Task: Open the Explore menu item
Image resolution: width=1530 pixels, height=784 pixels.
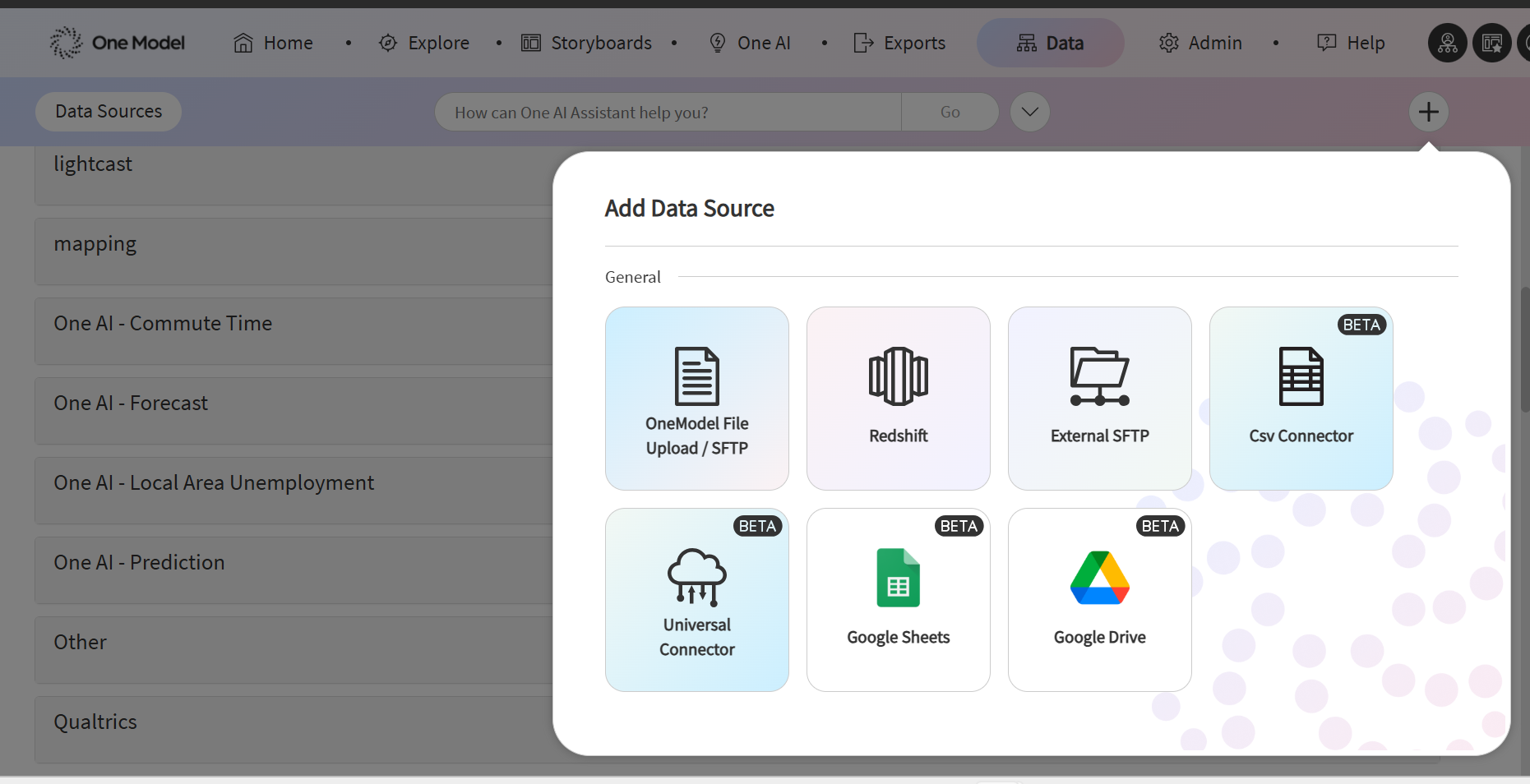Action: coord(424,43)
